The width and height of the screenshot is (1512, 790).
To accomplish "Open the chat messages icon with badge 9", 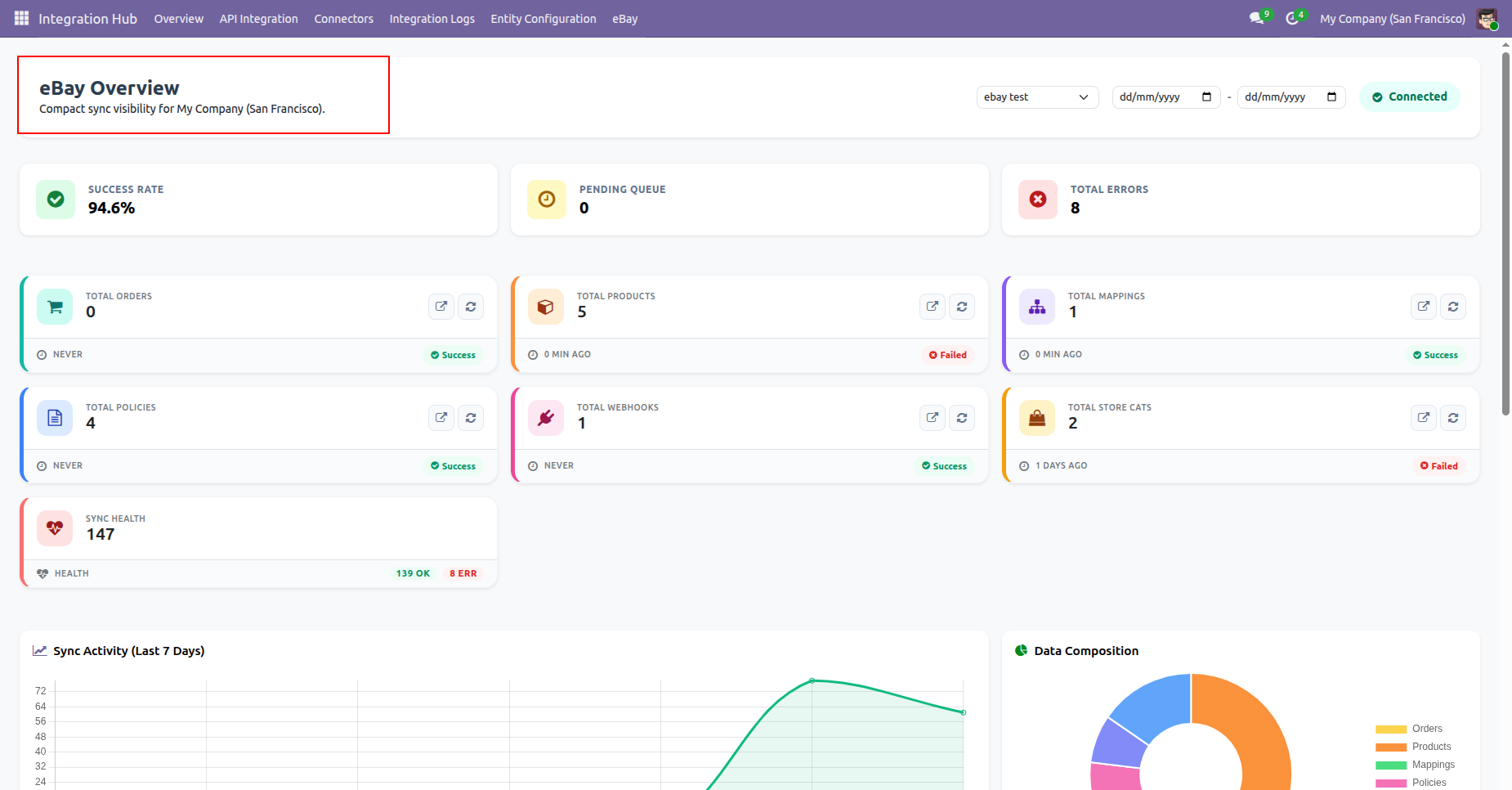I will (1257, 18).
